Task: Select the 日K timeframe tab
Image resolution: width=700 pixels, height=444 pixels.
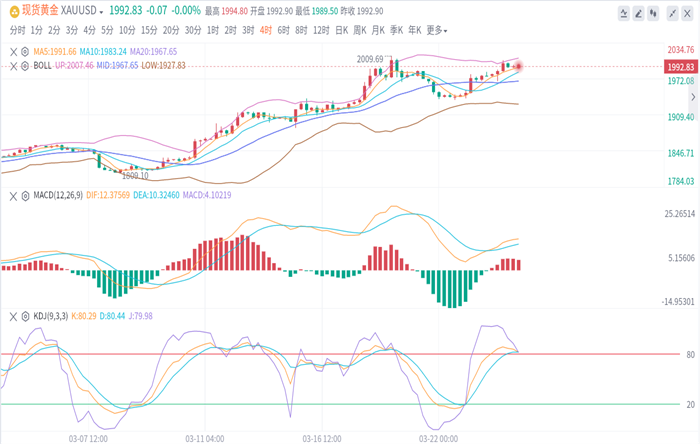Action: click(343, 30)
